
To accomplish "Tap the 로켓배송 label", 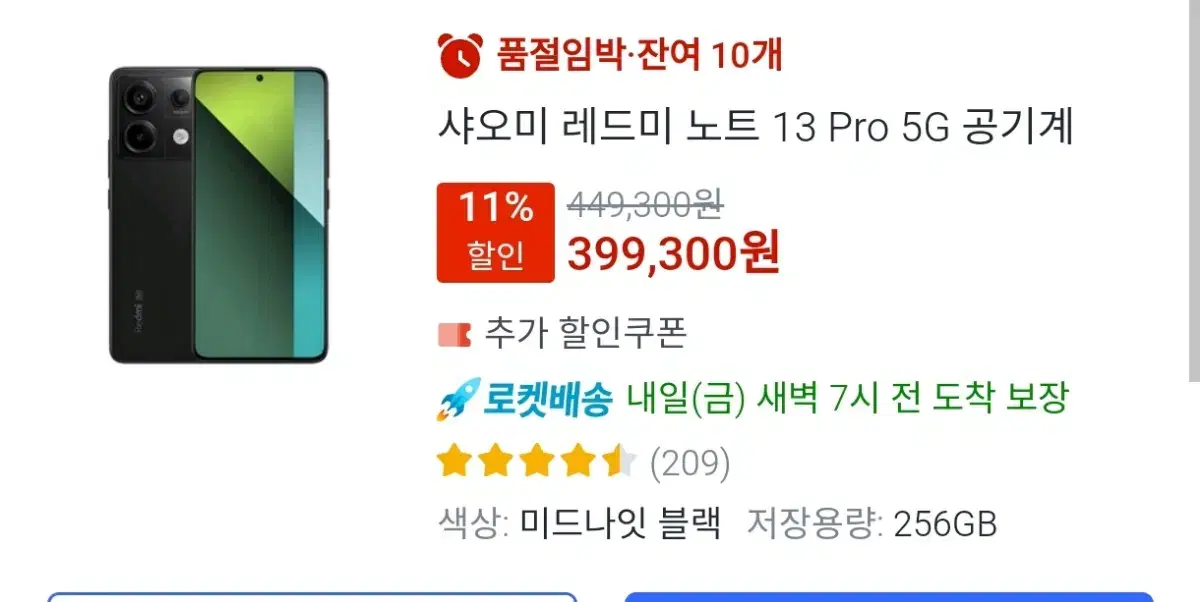I will coord(548,399).
